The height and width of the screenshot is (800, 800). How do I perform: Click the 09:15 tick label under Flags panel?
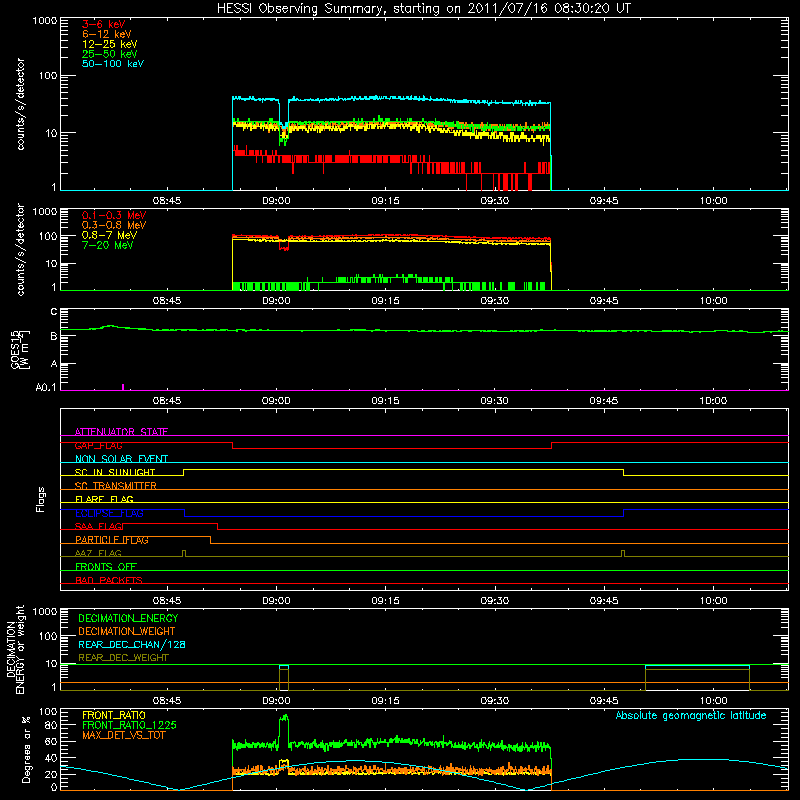point(385,601)
